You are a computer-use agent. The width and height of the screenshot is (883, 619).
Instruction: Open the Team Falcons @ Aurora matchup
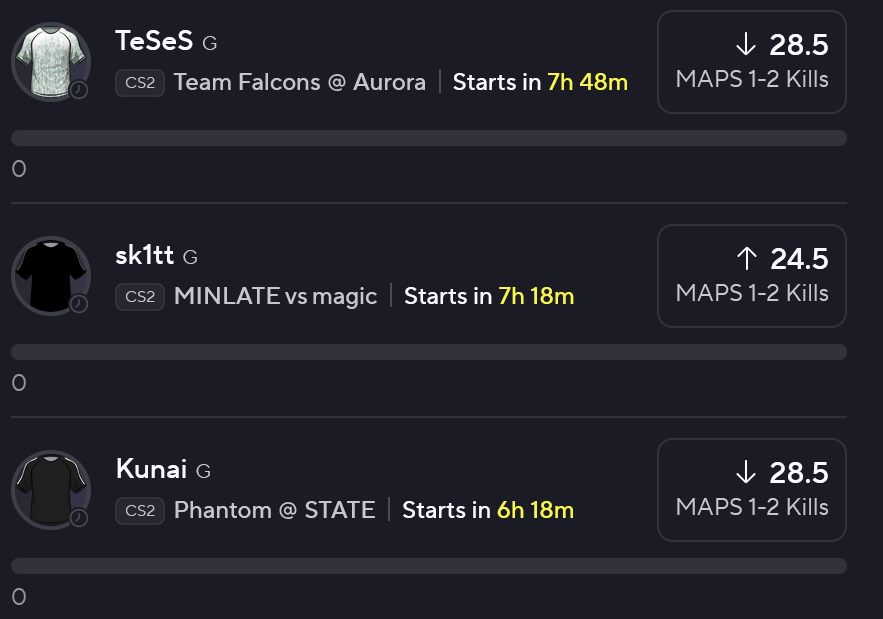tap(299, 82)
